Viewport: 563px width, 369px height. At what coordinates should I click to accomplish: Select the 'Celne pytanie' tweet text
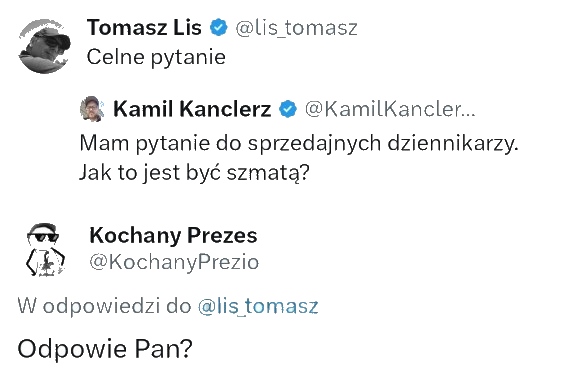point(156,57)
